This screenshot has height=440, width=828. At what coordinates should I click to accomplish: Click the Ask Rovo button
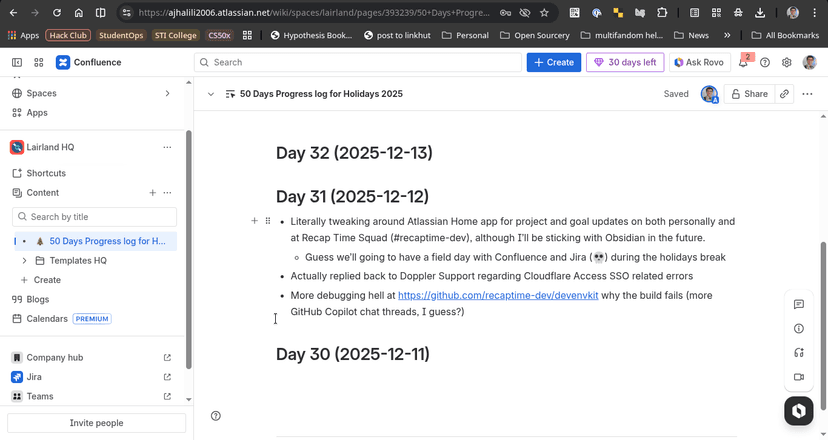click(x=698, y=62)
